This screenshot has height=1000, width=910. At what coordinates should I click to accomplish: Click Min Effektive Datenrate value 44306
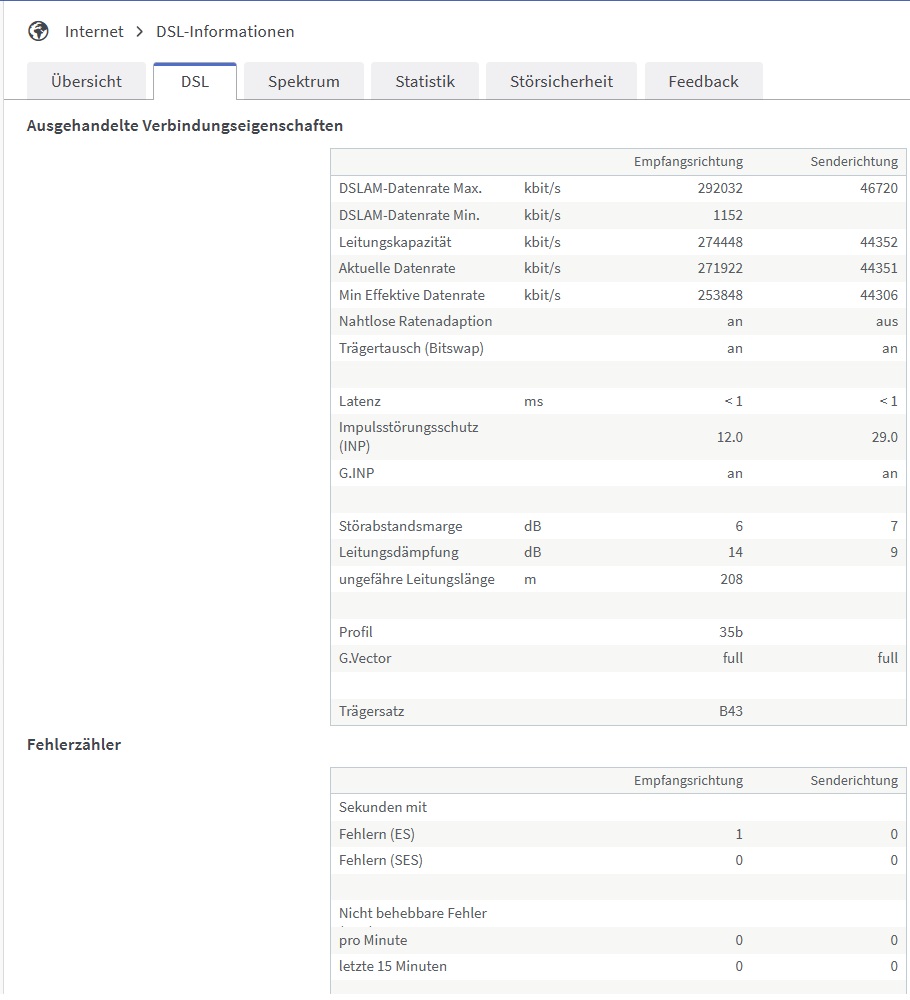[878, 295]
